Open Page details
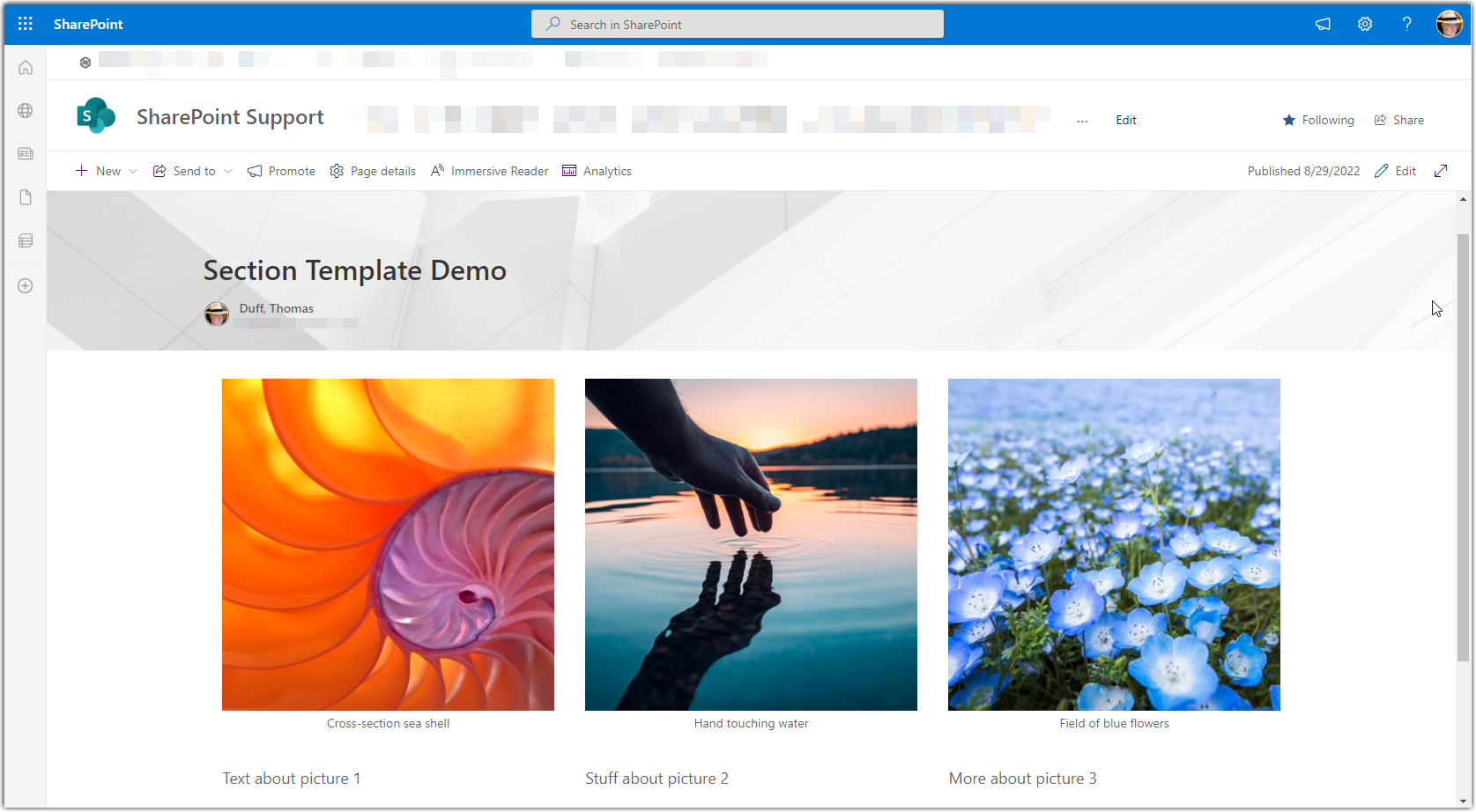Image resolution: width=1476 pixels, height=812 pixels. pyautogui.click(x=372, y=170)
